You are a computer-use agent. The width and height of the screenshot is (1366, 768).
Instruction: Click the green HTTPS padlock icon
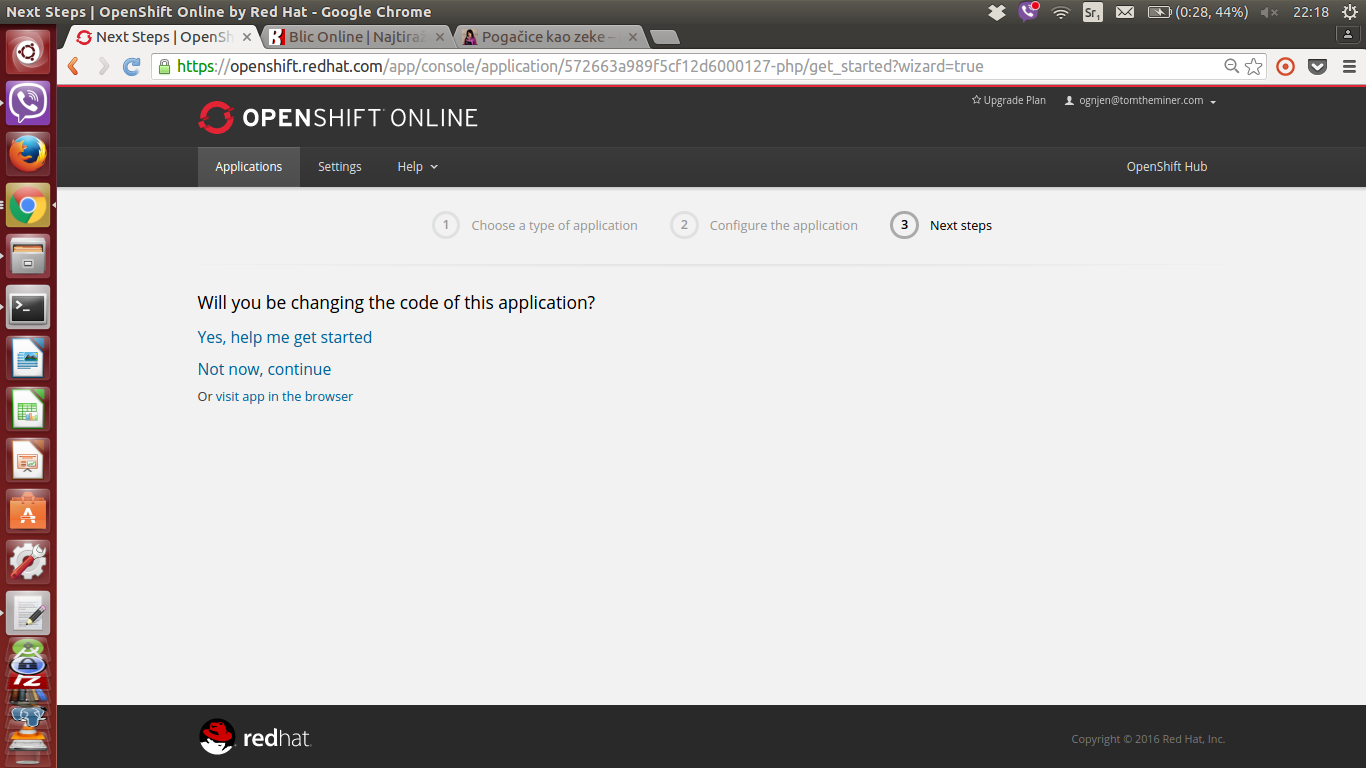pos(165,67)
